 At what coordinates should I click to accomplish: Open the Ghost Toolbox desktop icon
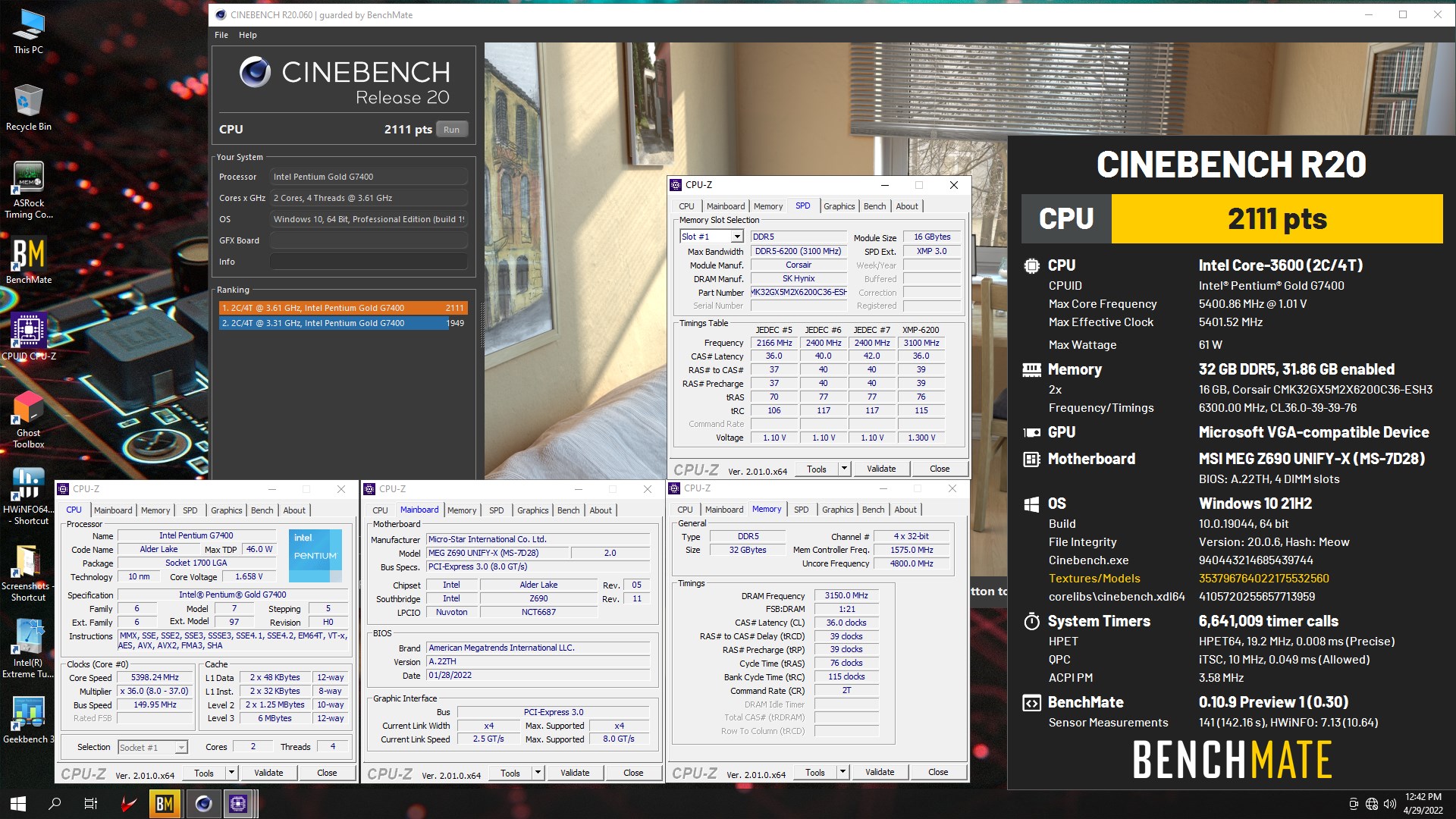pyautogui.click(x=28, y=419)
